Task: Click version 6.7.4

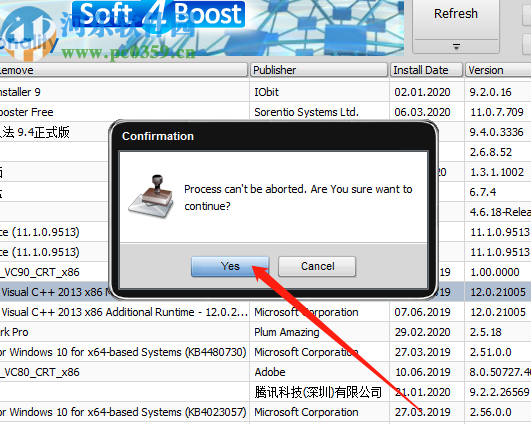Action: (483, 192)
